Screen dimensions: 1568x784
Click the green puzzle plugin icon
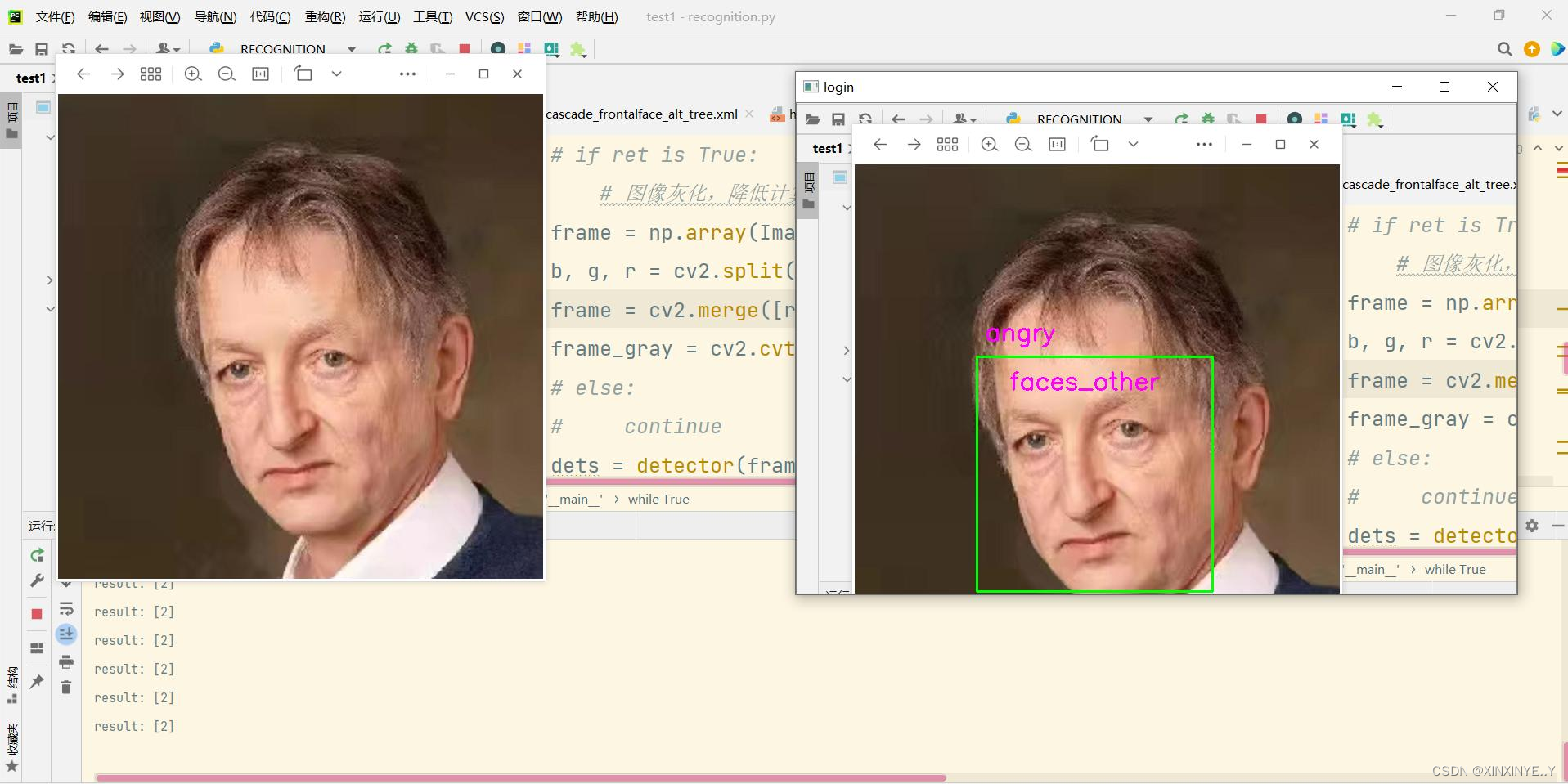pyautogui.click(x=578, y=49)
